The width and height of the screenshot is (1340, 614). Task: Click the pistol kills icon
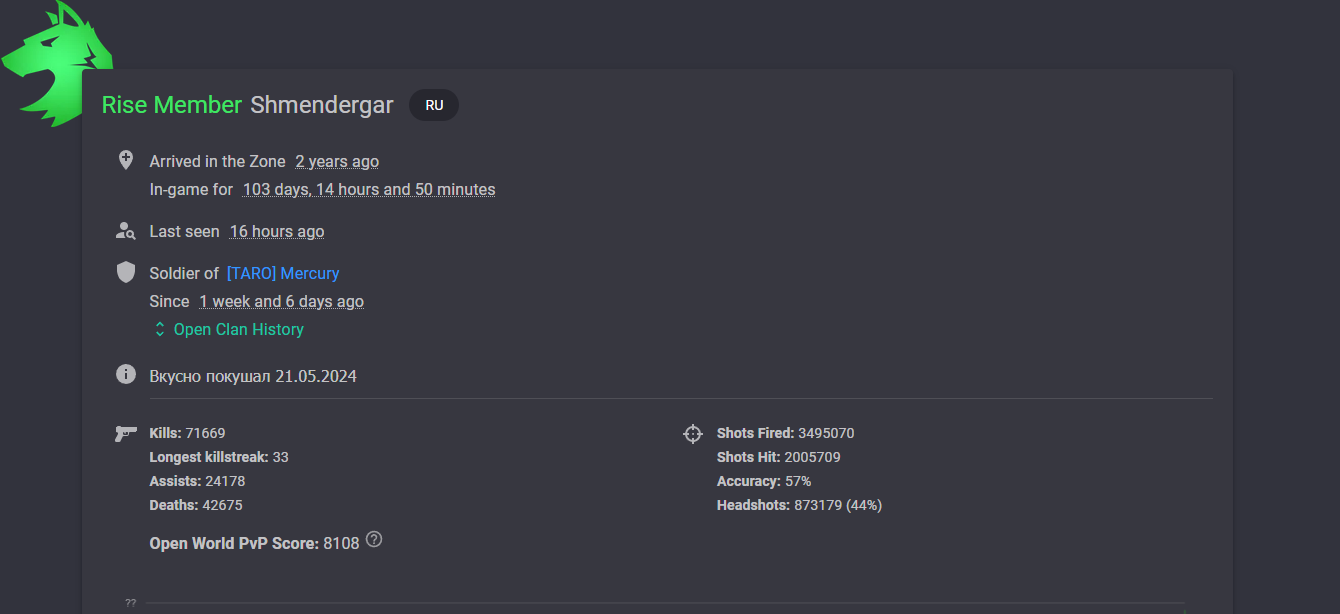126,433
